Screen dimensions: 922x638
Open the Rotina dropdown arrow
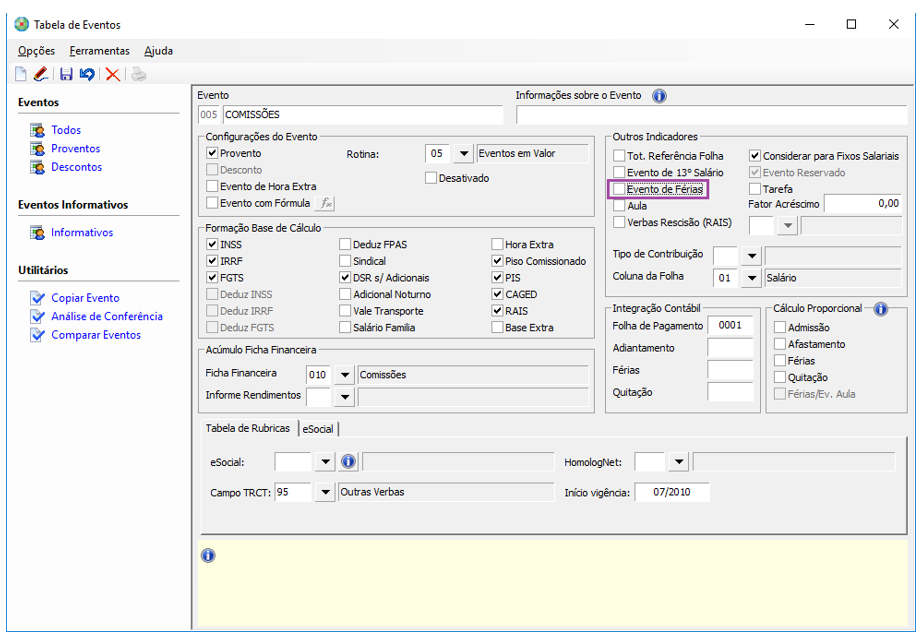(x=463, y=153)
